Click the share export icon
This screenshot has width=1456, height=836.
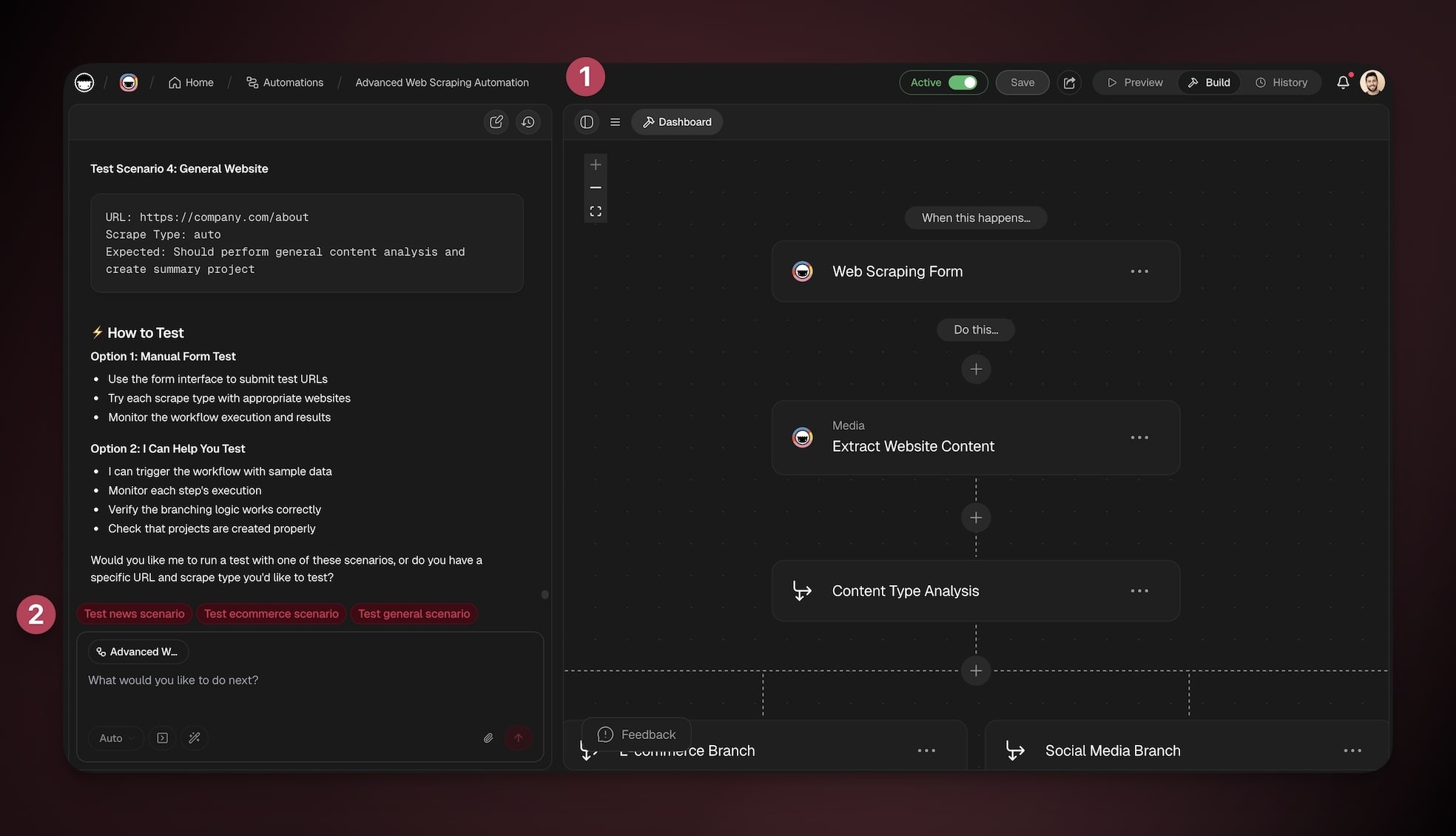pos(1069,83)
